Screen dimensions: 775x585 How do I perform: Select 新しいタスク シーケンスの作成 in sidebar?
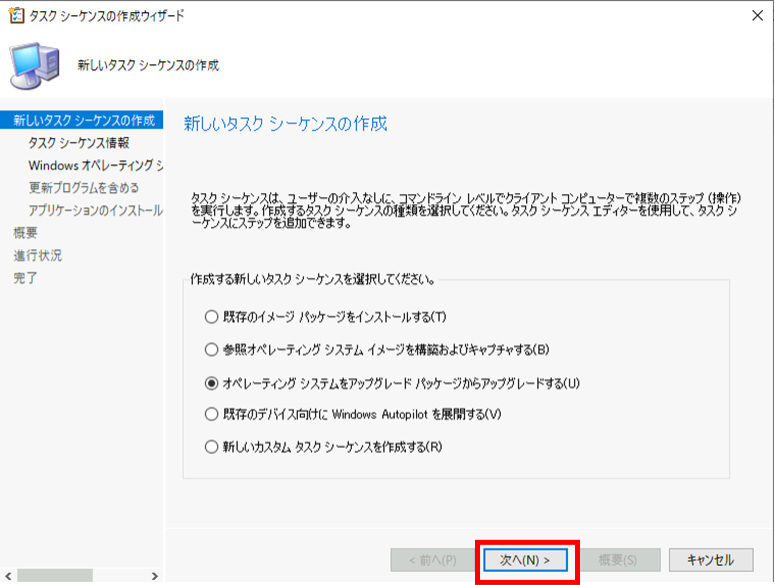pos(82,120)
